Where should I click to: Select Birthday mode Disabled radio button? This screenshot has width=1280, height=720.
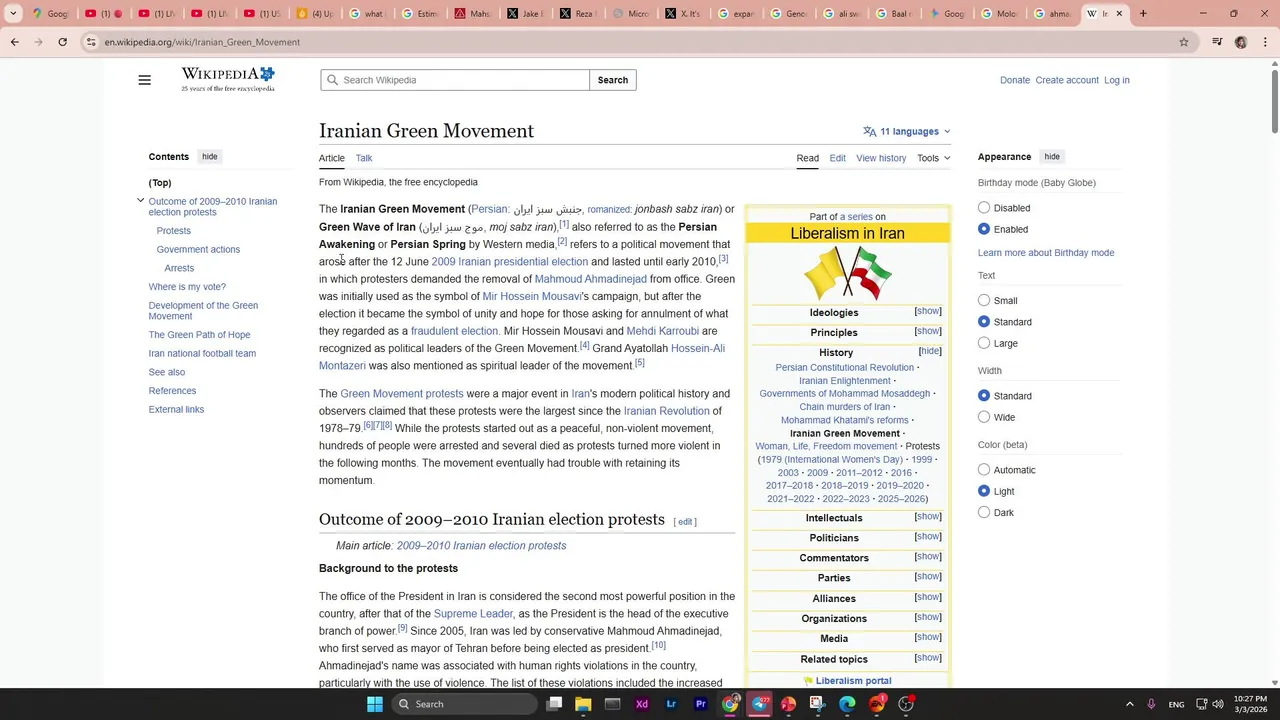[x=984, y=208]
